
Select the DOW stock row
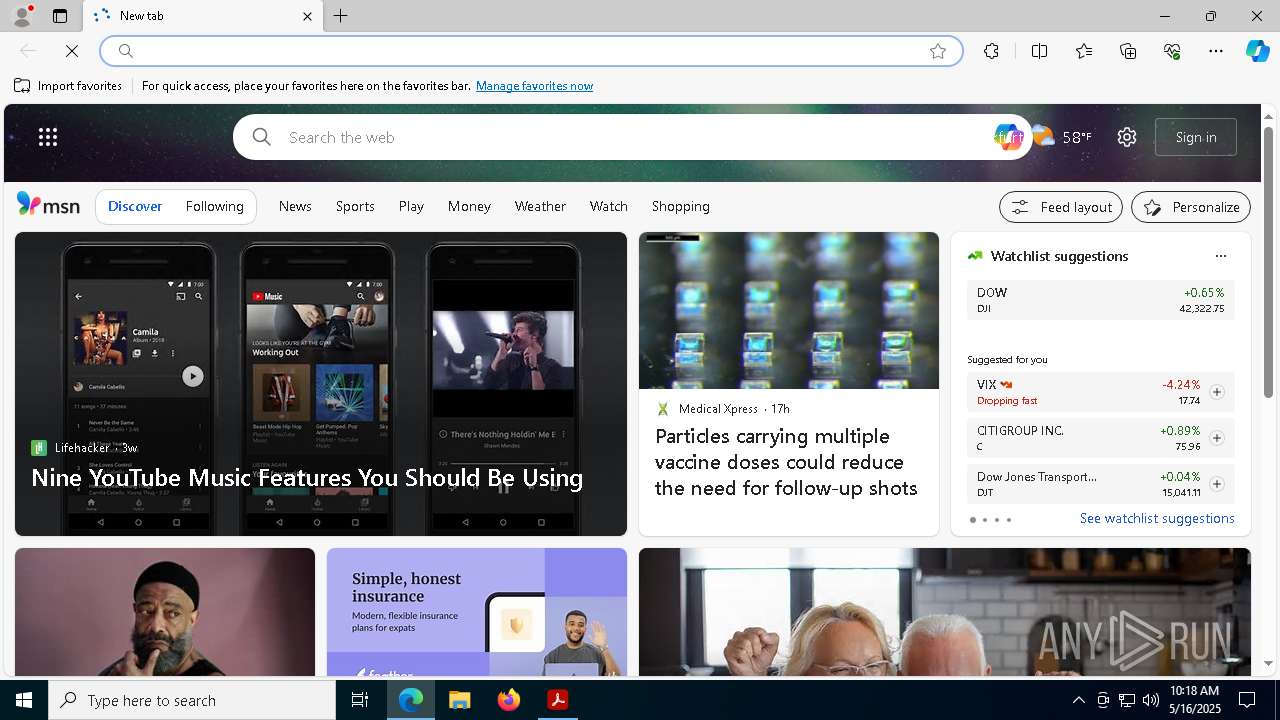click(x=1100, y=300)
